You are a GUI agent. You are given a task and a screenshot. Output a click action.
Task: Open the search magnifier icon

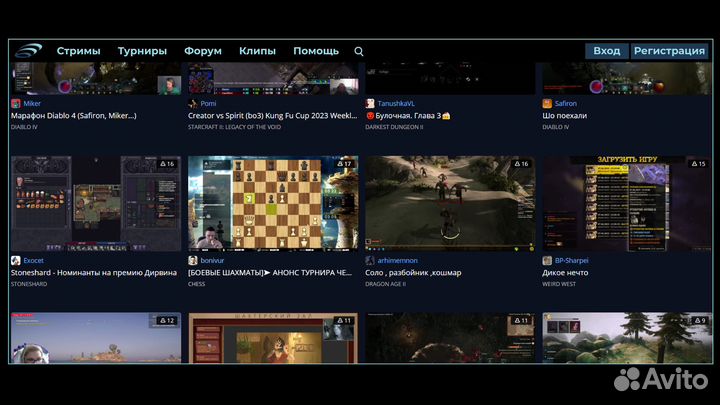point(359,51)
